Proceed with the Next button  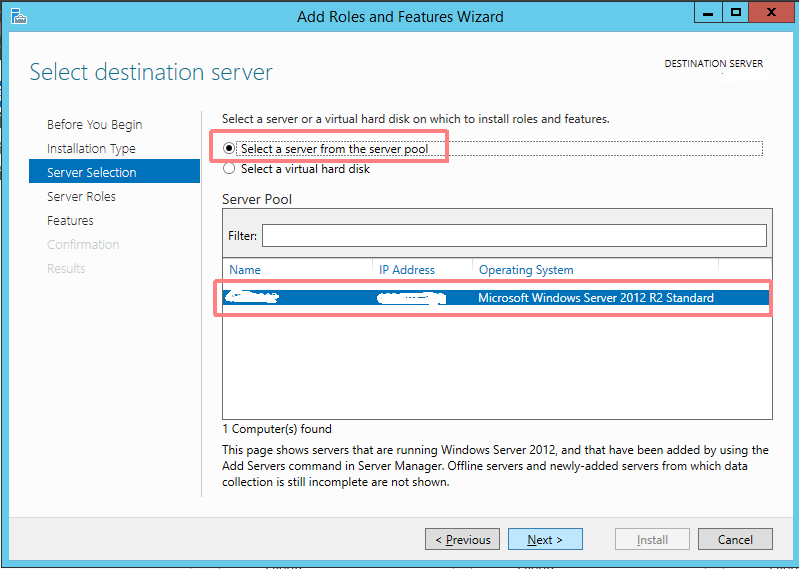pos(545,539)
